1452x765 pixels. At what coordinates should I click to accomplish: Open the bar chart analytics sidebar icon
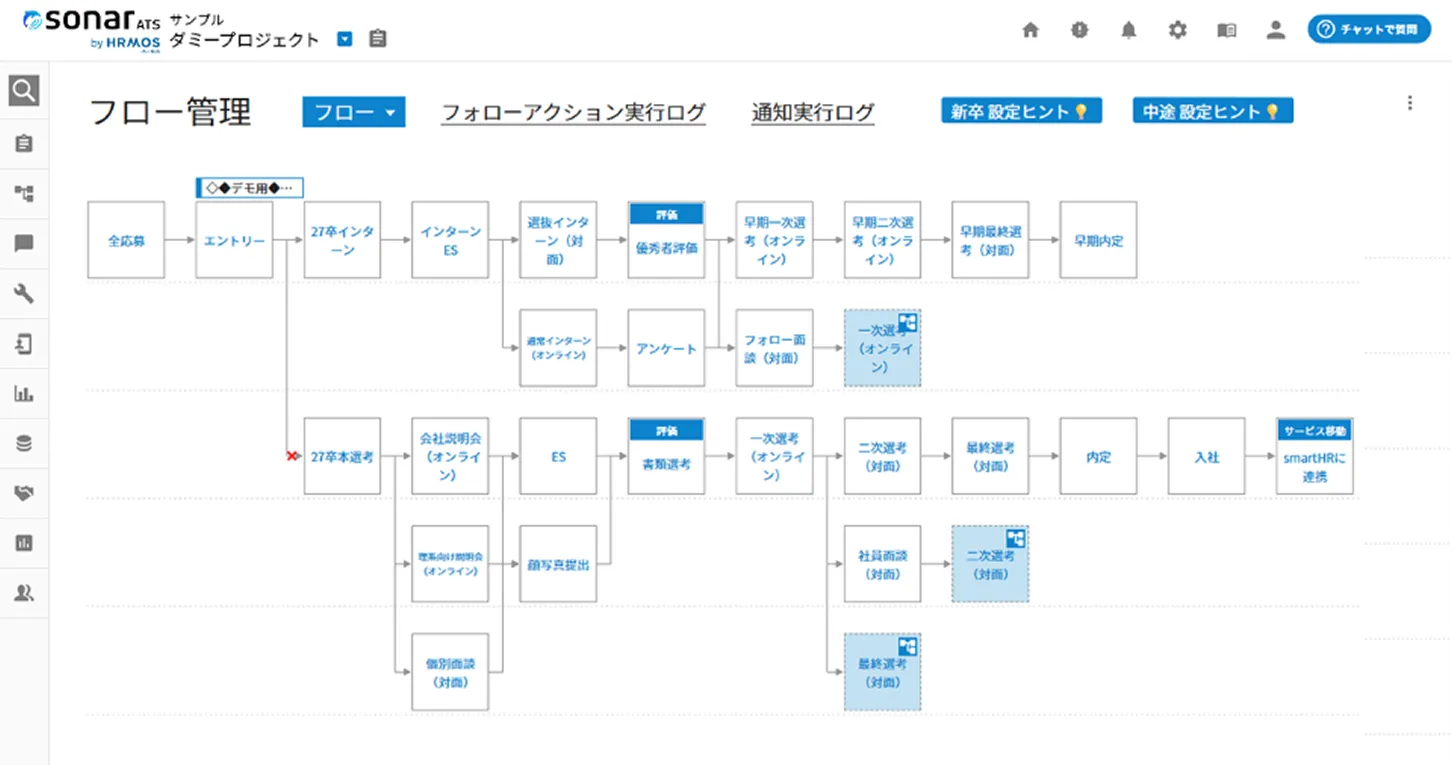[24, 393]
